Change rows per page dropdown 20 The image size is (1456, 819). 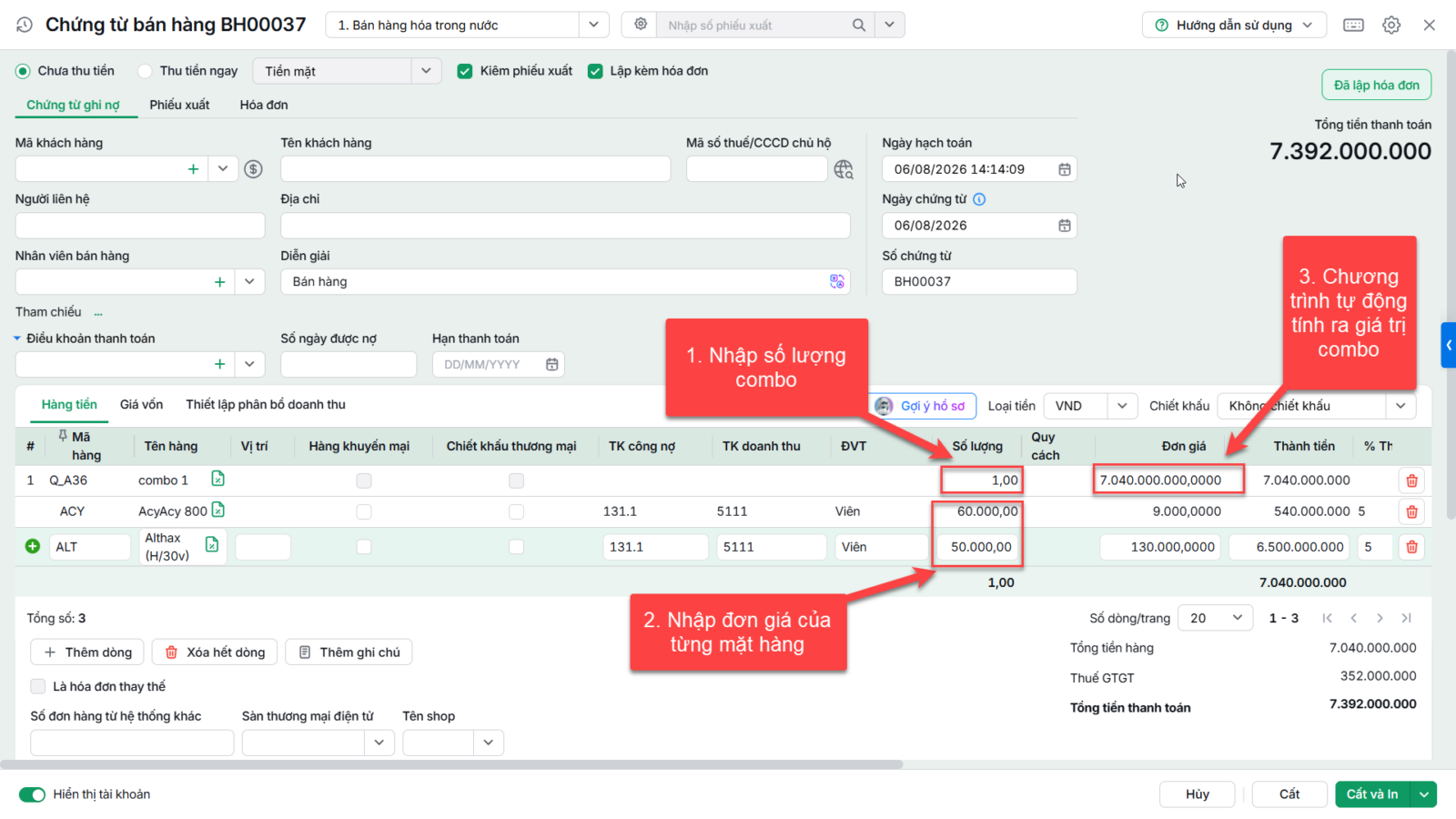[1215, 618]
